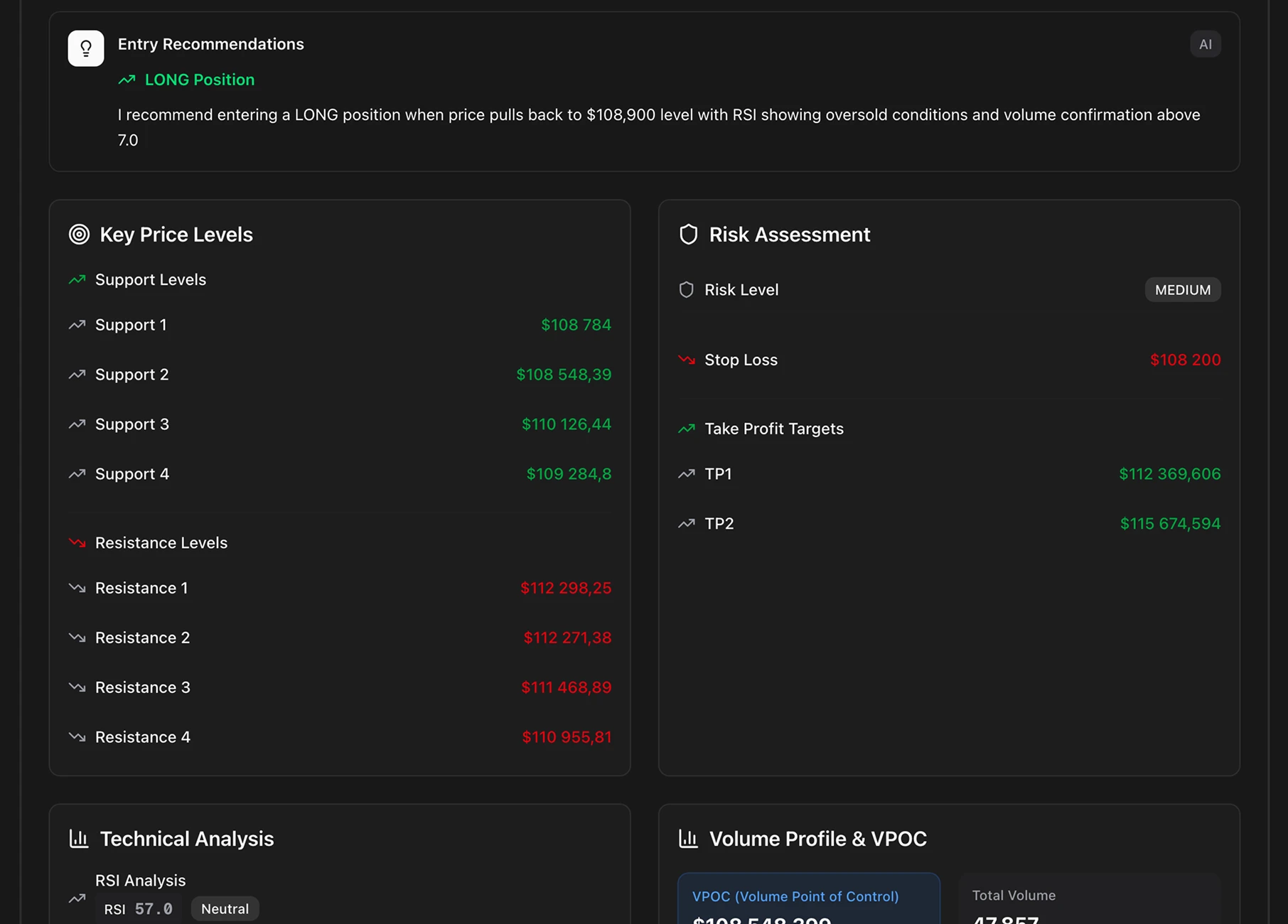Click the Resistance 4 value $110 955,81
The image size is (1288, 924).
tap(567, 737)
